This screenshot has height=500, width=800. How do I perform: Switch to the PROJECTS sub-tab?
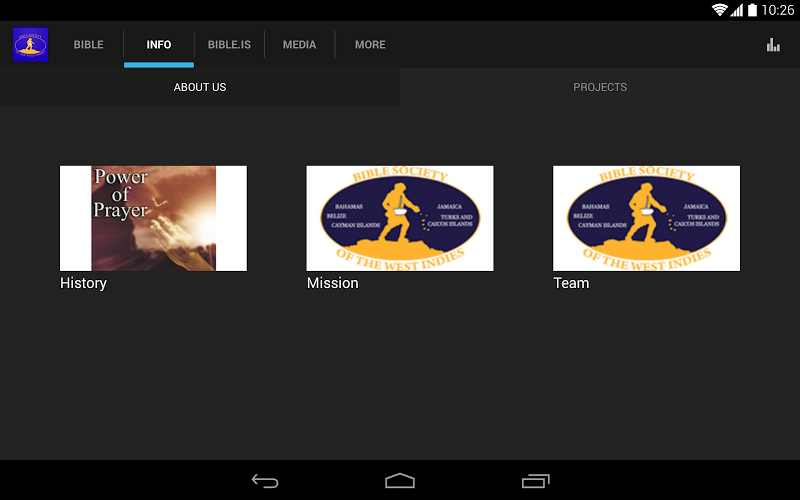pos(600,87)
